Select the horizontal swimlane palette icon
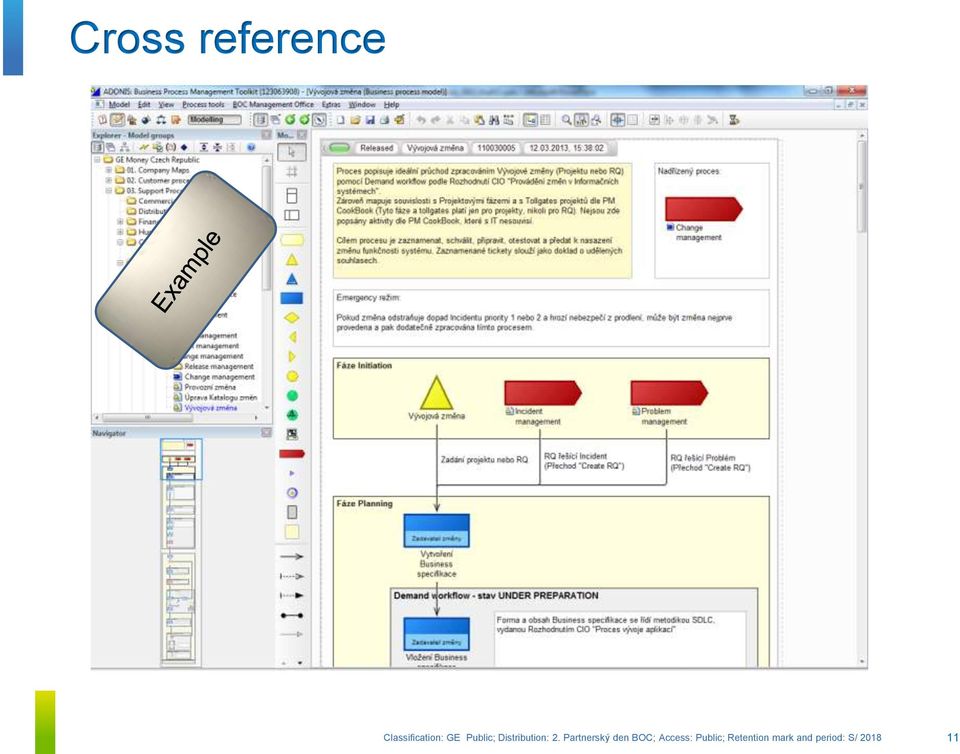 (292, 215)
